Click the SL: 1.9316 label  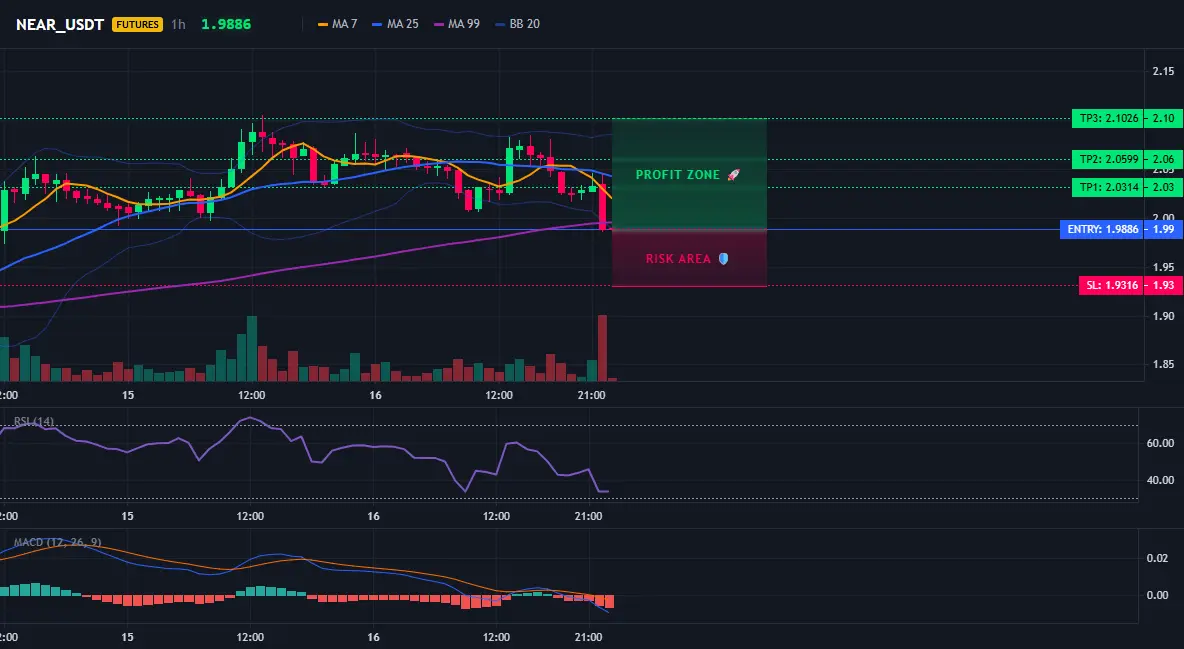[x=1112, y=286]
